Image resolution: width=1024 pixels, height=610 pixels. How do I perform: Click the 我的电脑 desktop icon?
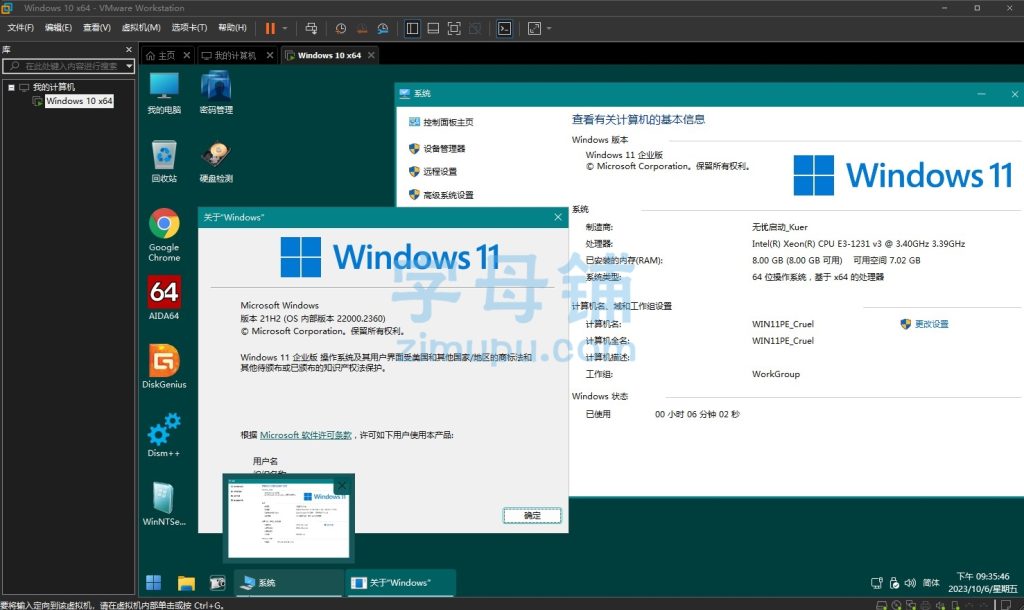[164, 93]
